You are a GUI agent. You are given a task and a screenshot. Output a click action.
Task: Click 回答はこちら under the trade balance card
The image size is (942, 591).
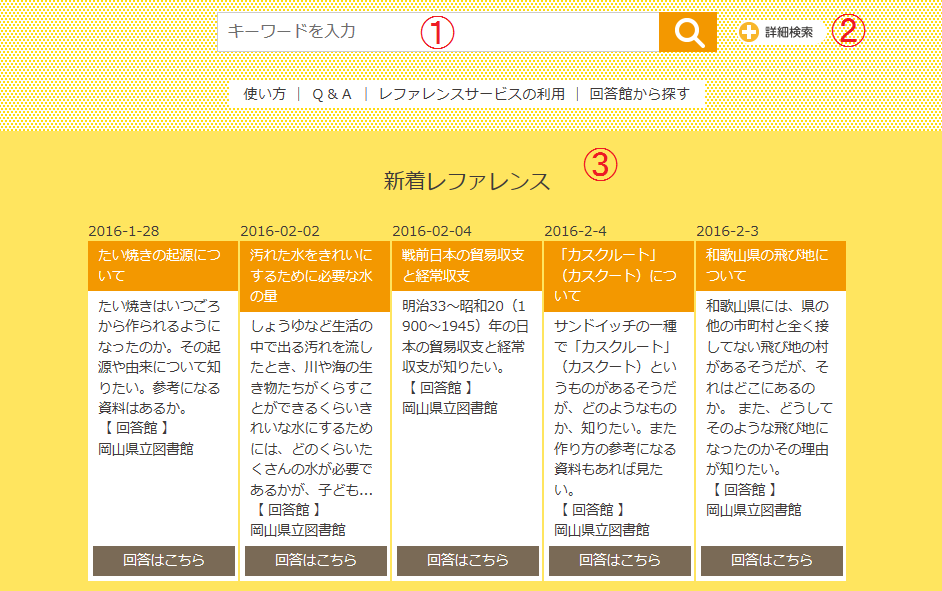(x=468, y=560)
